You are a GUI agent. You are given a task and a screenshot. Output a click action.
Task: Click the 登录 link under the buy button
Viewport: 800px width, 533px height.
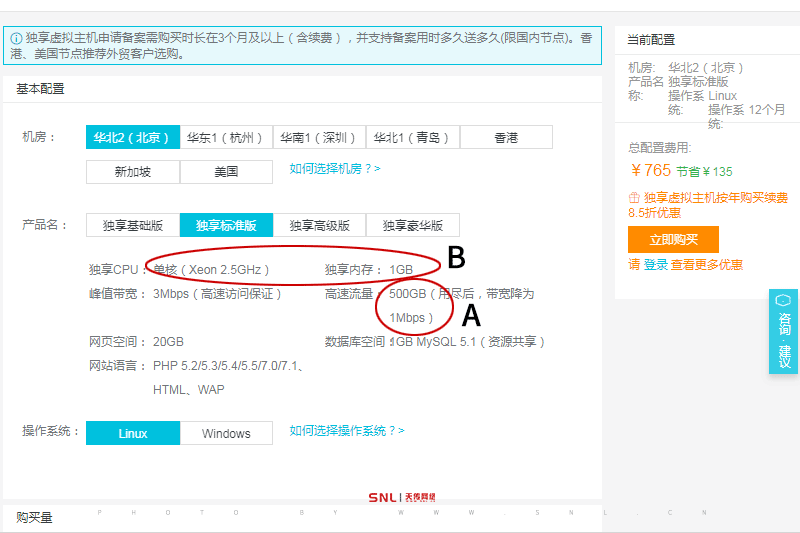tap(656, 265)
